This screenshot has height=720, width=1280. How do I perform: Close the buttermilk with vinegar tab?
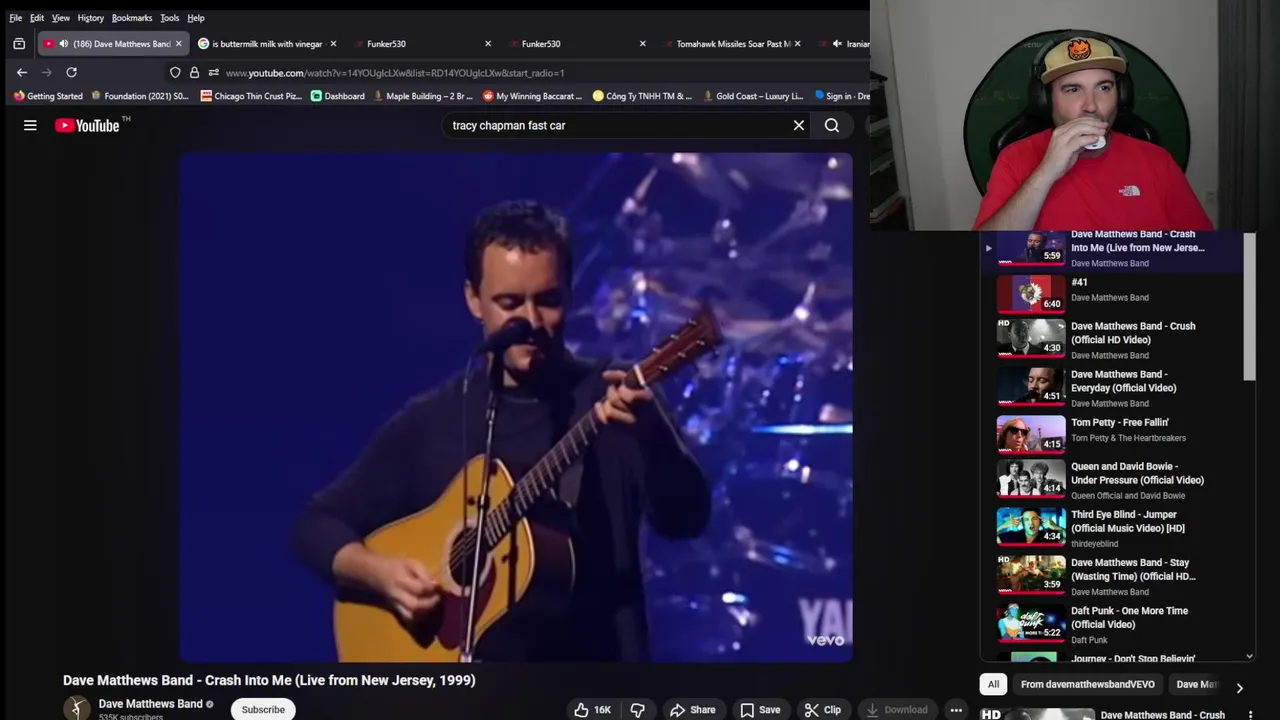[x=333, y=44]
